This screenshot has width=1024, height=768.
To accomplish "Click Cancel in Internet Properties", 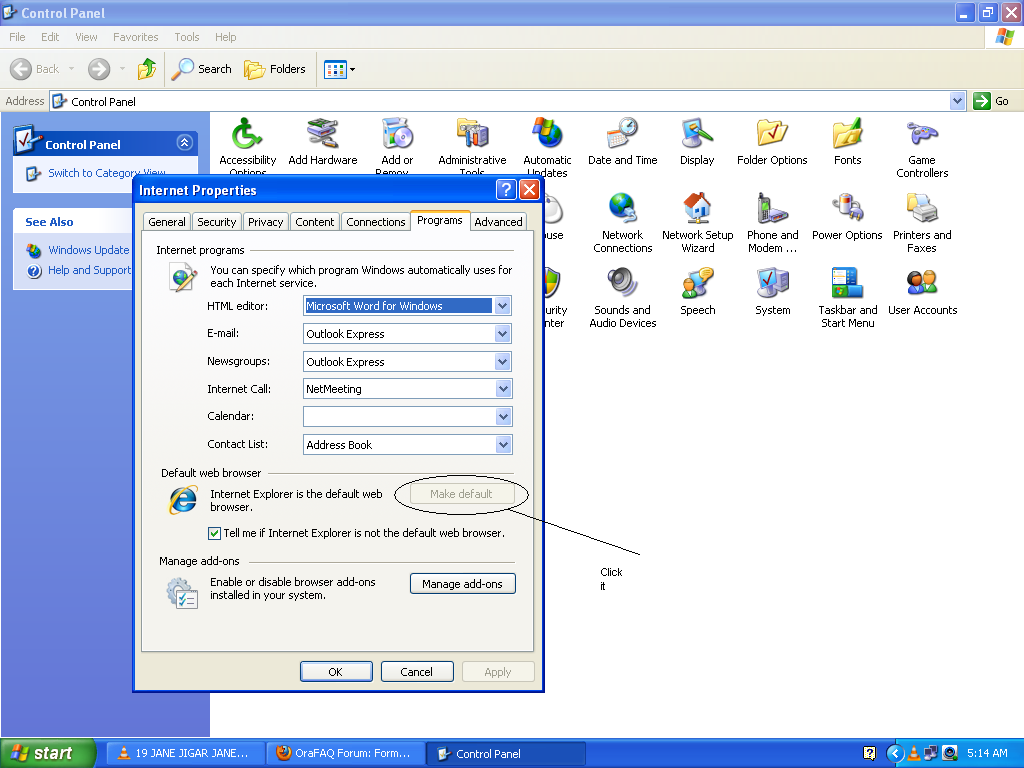I will pyautogui.click(x=417, y=672).
